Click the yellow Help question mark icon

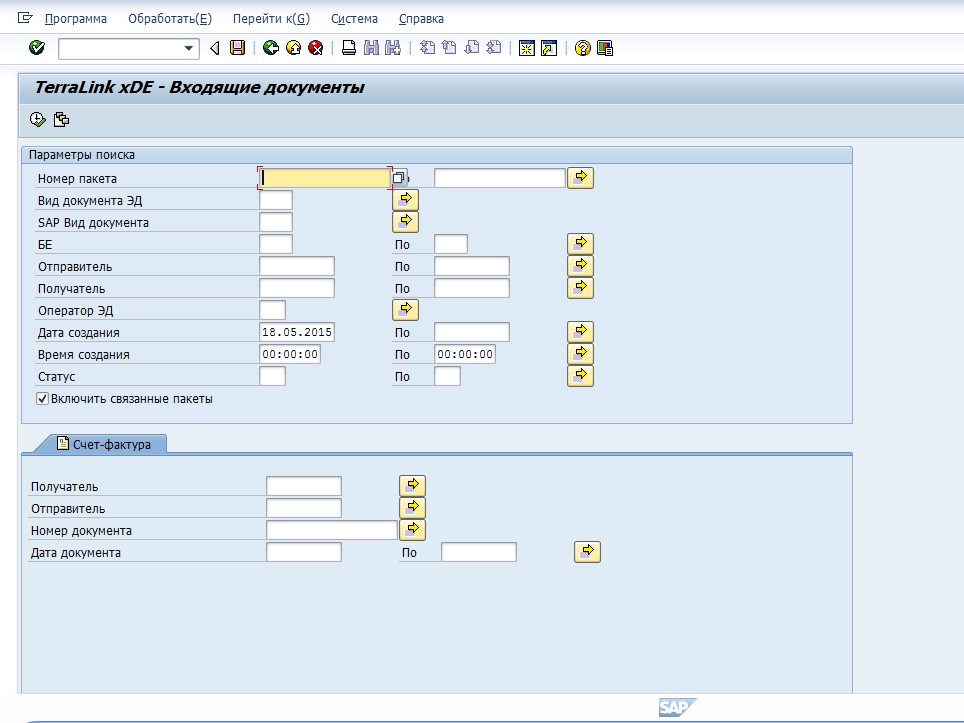click(582, 48)
